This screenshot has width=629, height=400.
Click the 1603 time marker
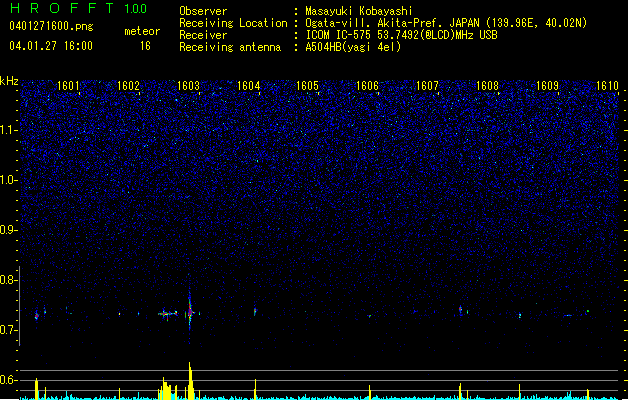click(189, 86)
